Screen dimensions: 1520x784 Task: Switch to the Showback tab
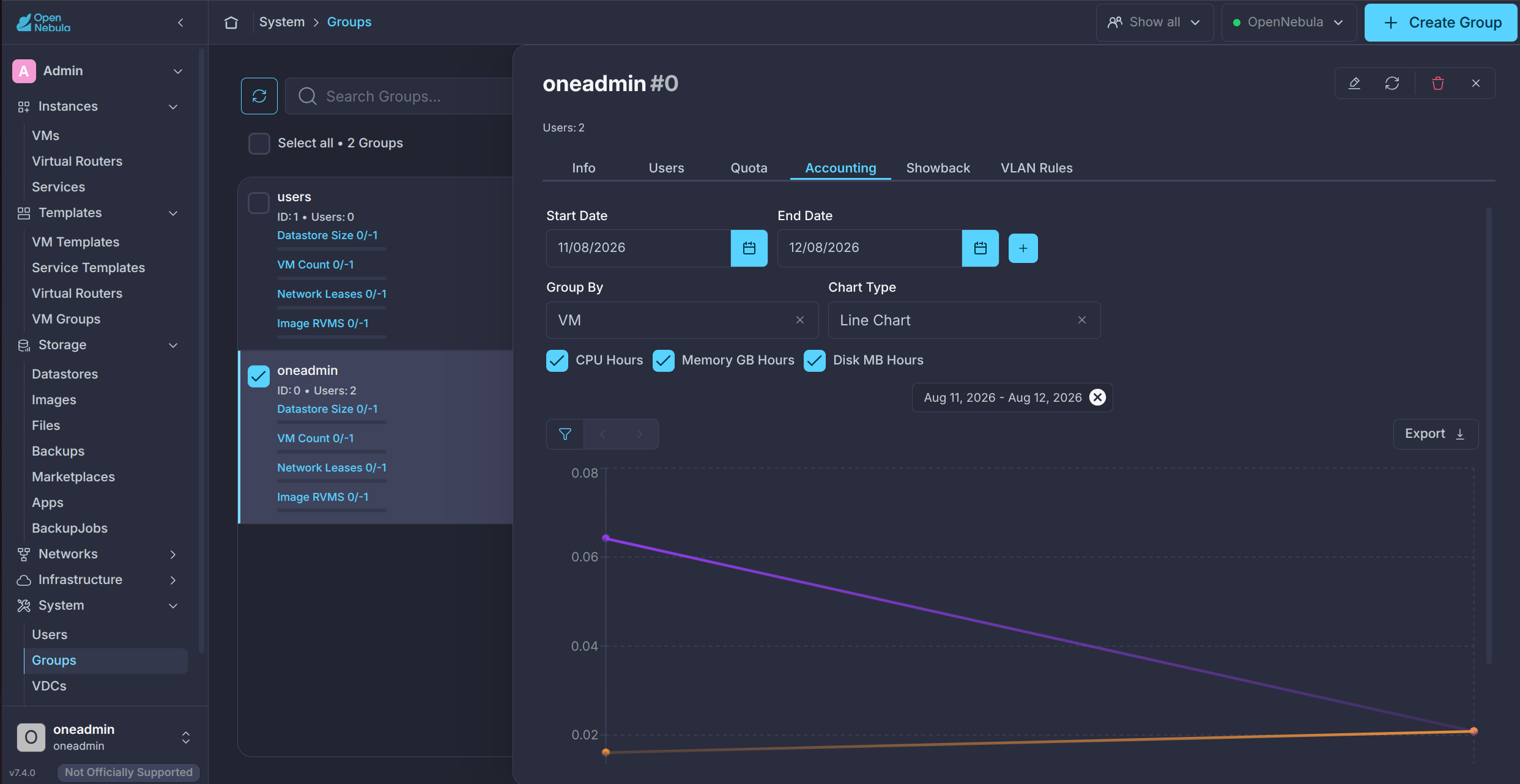tap(938, 168)
